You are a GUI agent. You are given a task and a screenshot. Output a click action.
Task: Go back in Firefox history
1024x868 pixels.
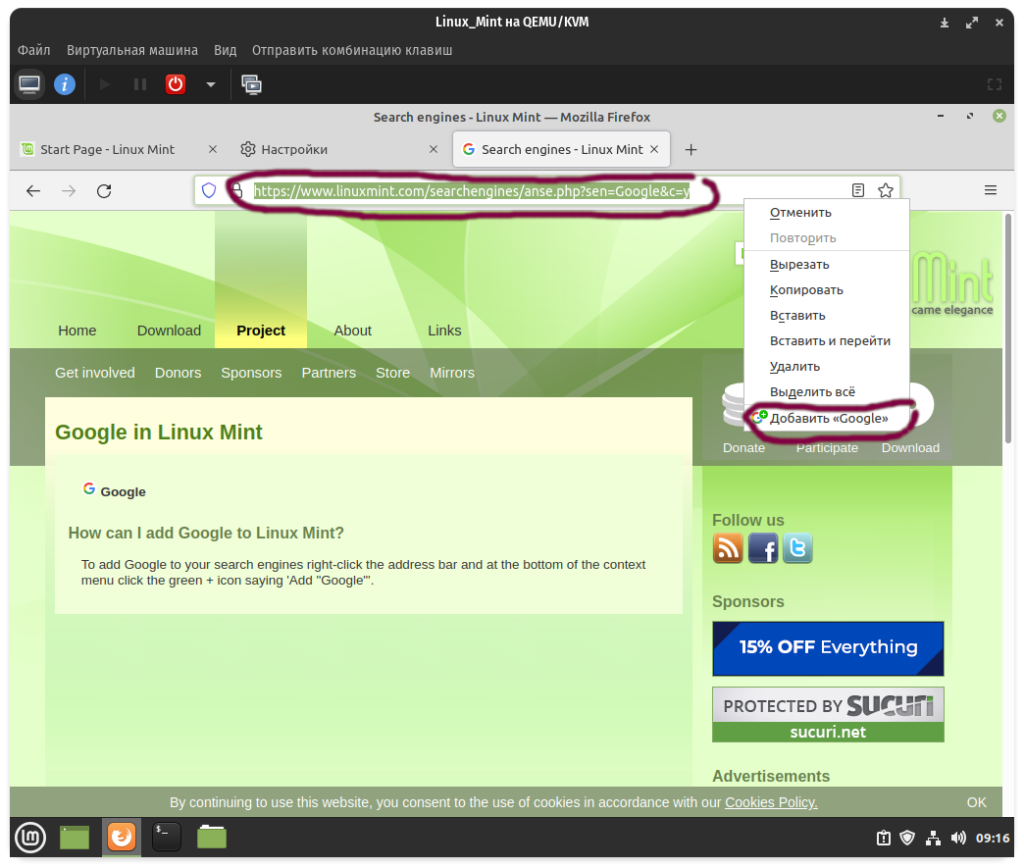click(x=33, y=191)
